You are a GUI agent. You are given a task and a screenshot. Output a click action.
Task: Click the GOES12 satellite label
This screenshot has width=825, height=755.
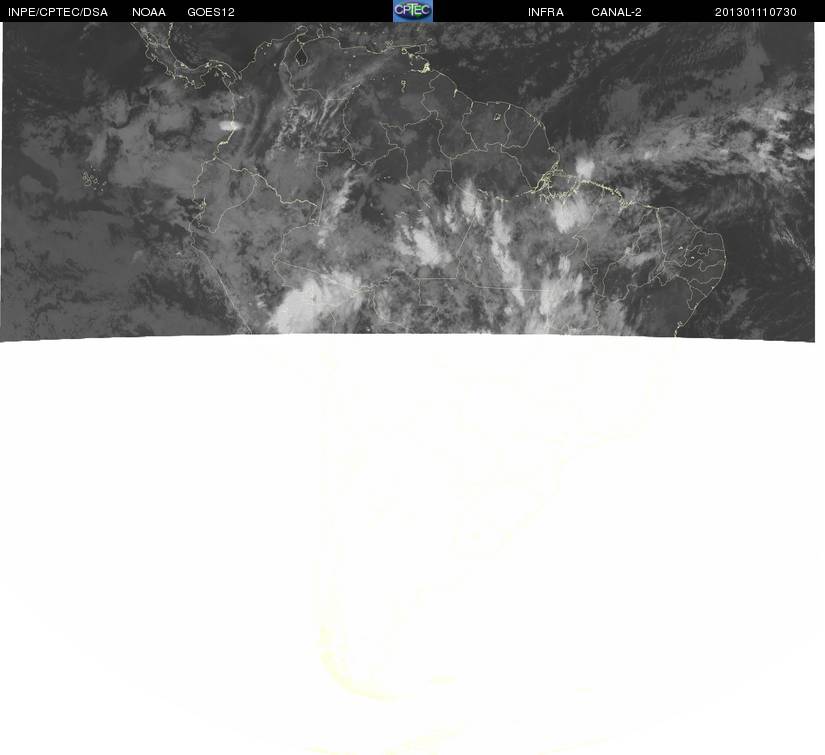point(211,12)
